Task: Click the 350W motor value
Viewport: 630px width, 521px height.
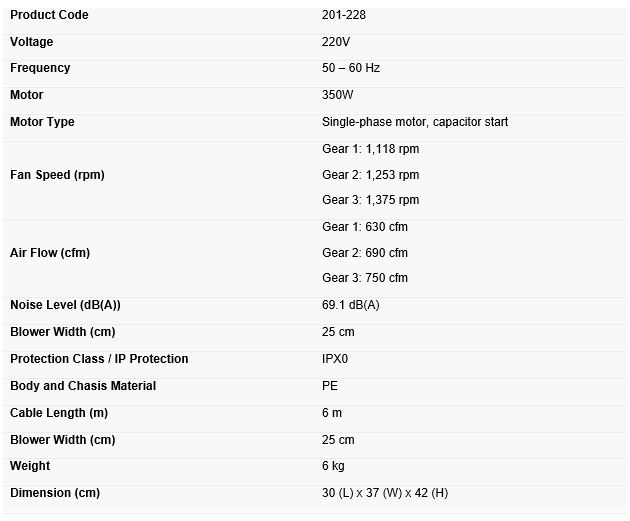Action: (x=338, y=95)
